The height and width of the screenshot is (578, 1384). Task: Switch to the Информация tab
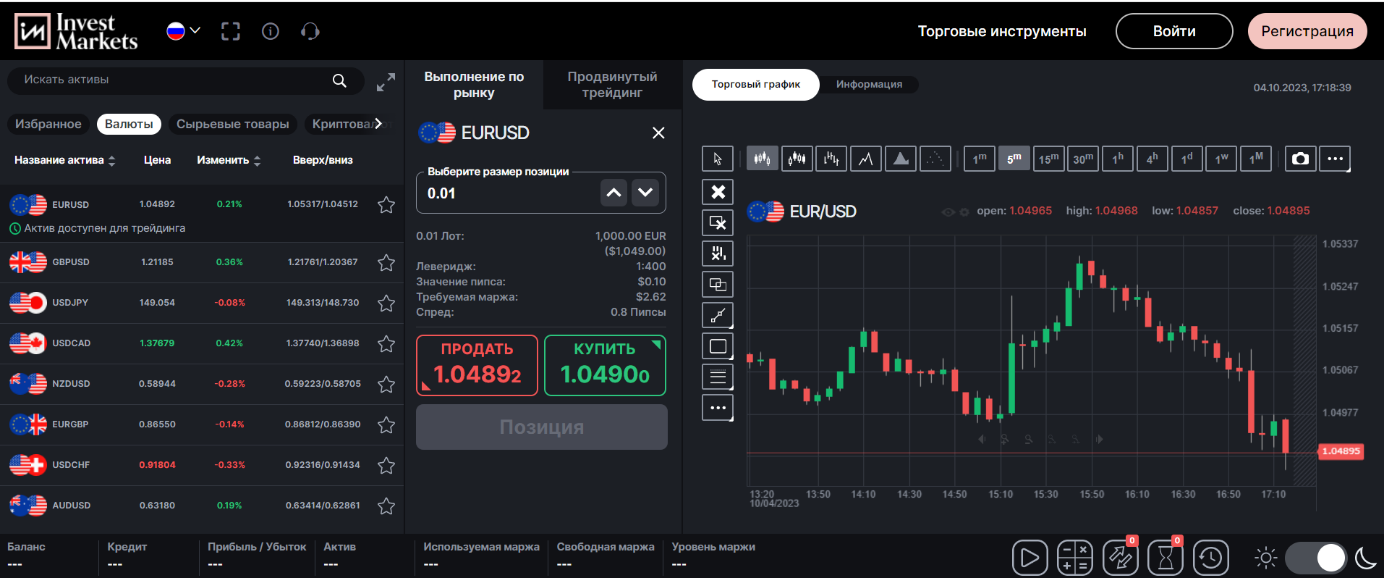pos(869,84)
